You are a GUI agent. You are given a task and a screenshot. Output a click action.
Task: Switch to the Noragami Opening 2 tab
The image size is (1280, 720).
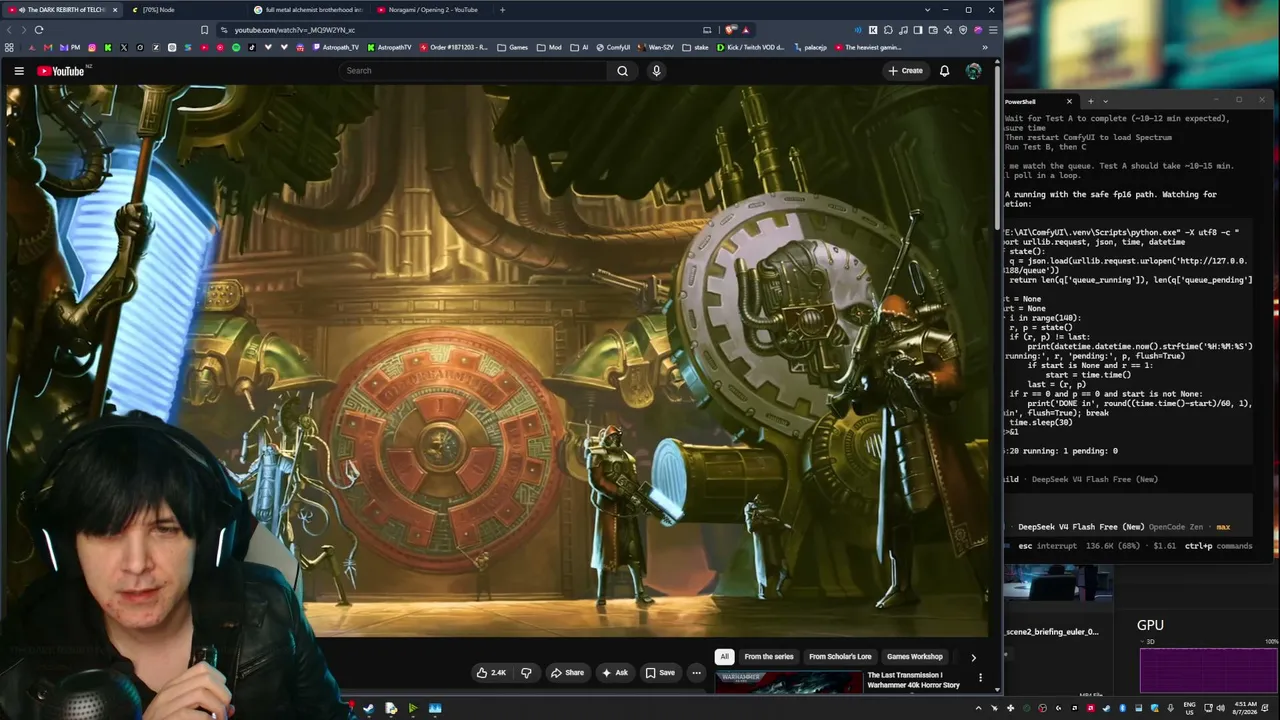433,10
